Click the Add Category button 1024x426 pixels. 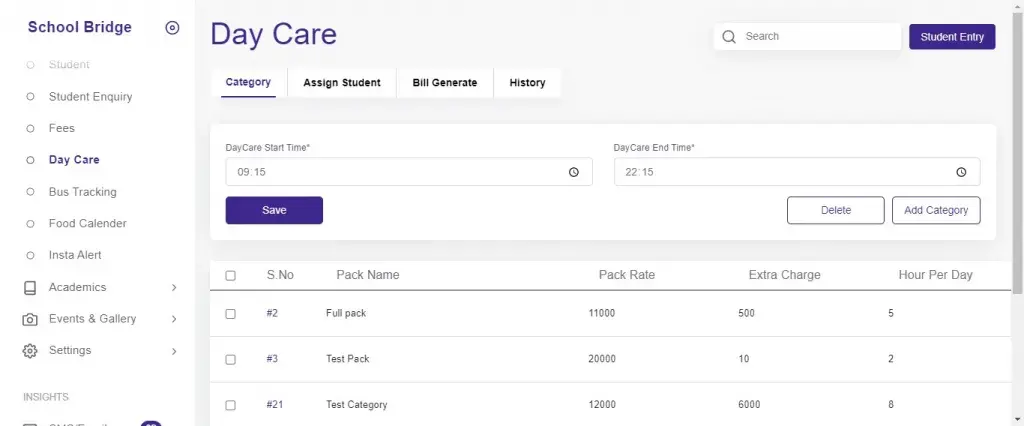coord(936,210)
